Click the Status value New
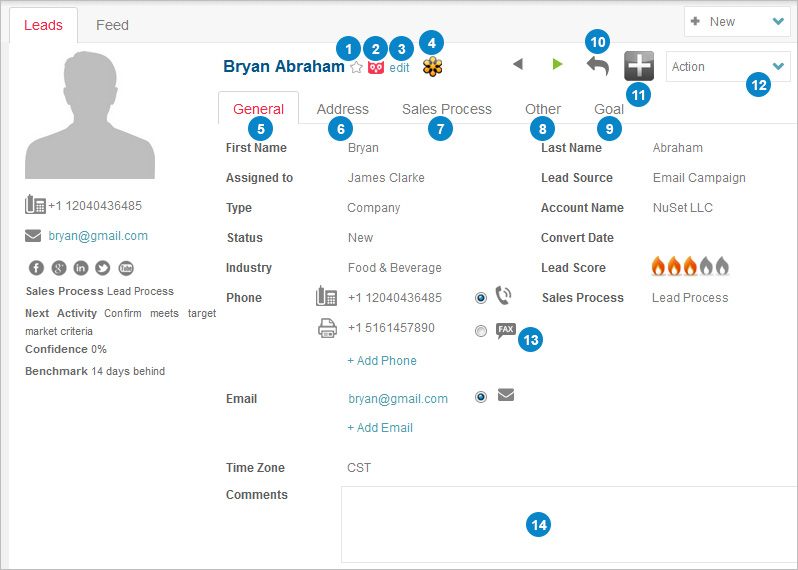This screenshot has height=570, width=798. pos(360,238)
